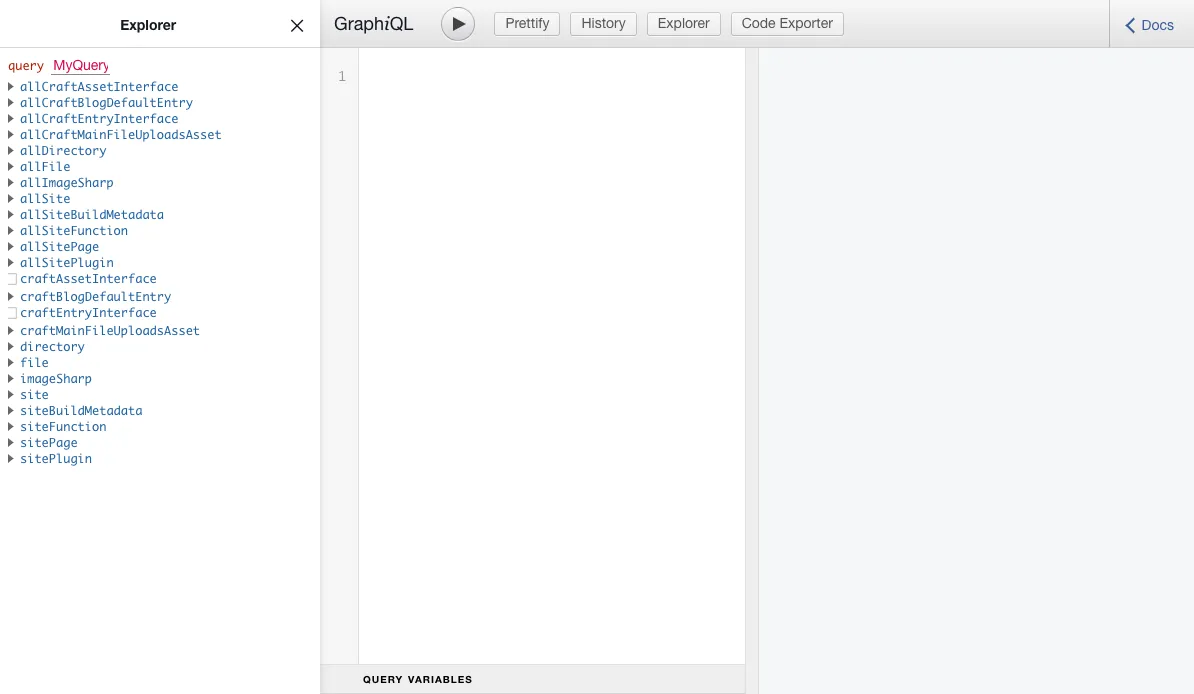Expand craftBlogDefaultEntry arrow
The height and width of the screenshot is (694, 1194).
coord(11,297)
